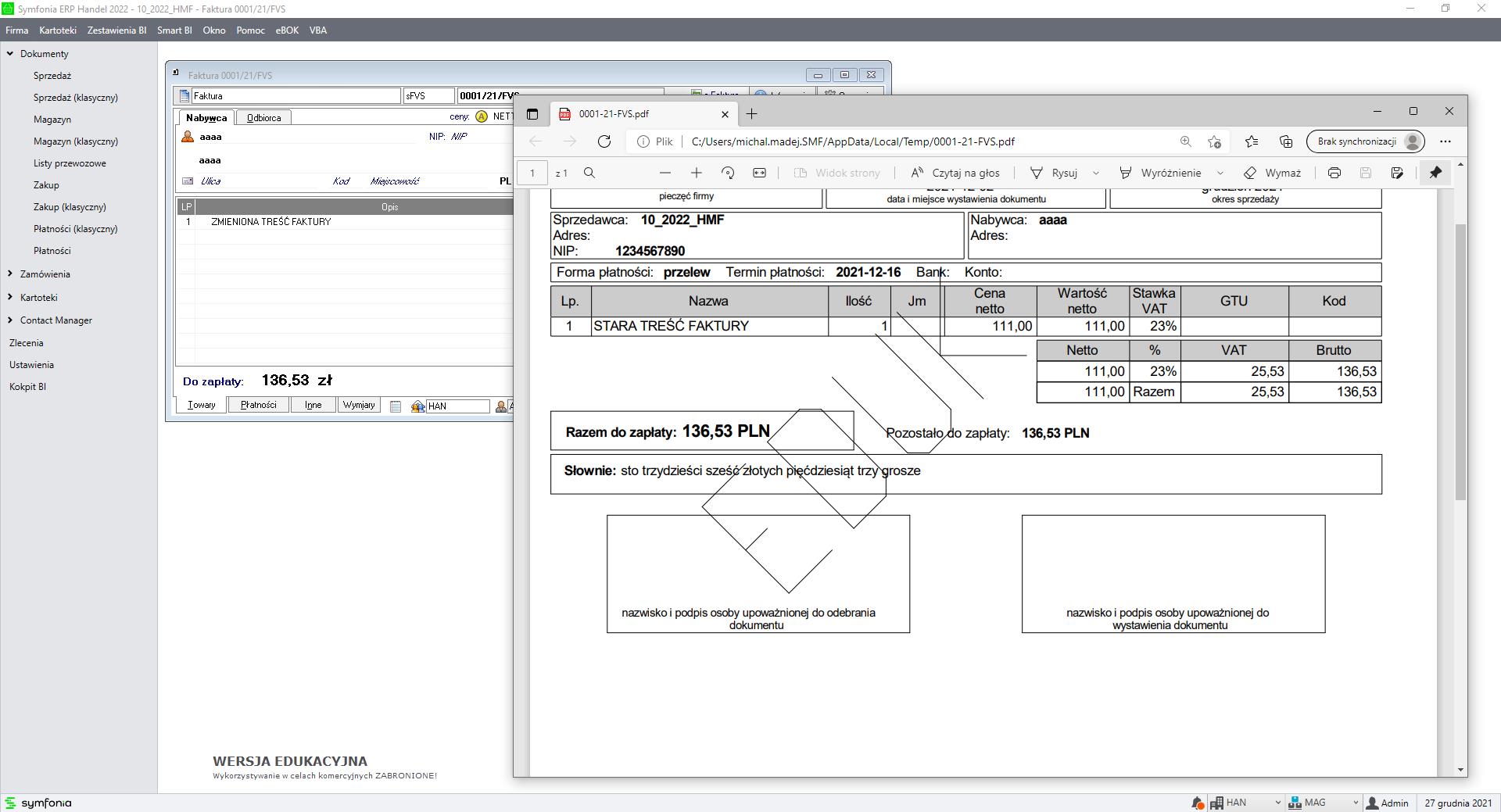The height and width of the screenshot is (812, 1501).
Task: Toggle the Rysuj drawing tool
Action: tap(1054, 173)
